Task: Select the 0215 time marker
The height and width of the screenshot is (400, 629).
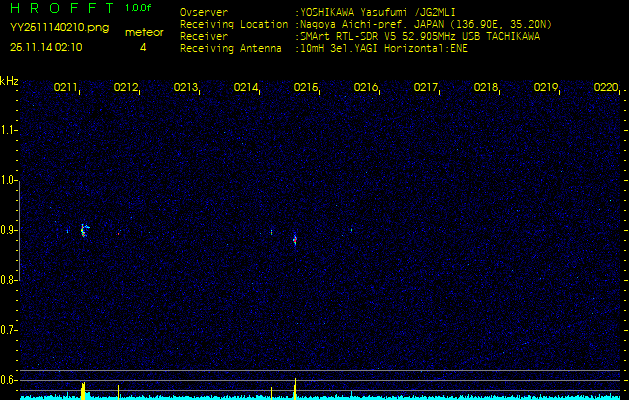Action: pyautogui.click(x=306, y=88)
